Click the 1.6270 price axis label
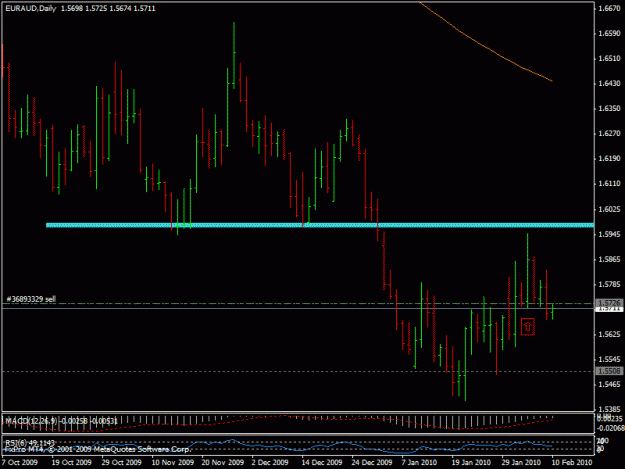Screen dimensions: 625x469 tap(609, 133)
